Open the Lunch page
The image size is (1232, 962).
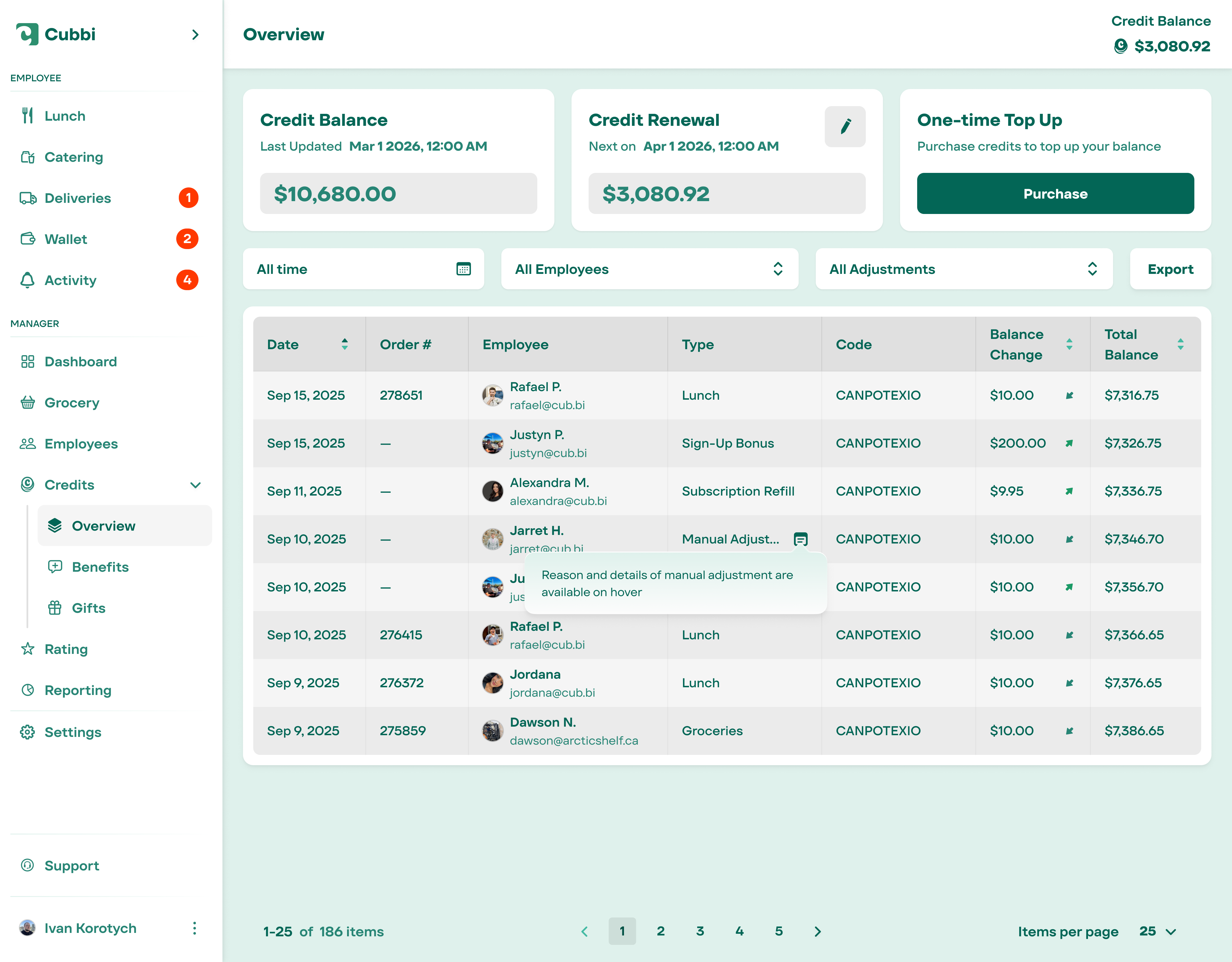pos(65,116)
